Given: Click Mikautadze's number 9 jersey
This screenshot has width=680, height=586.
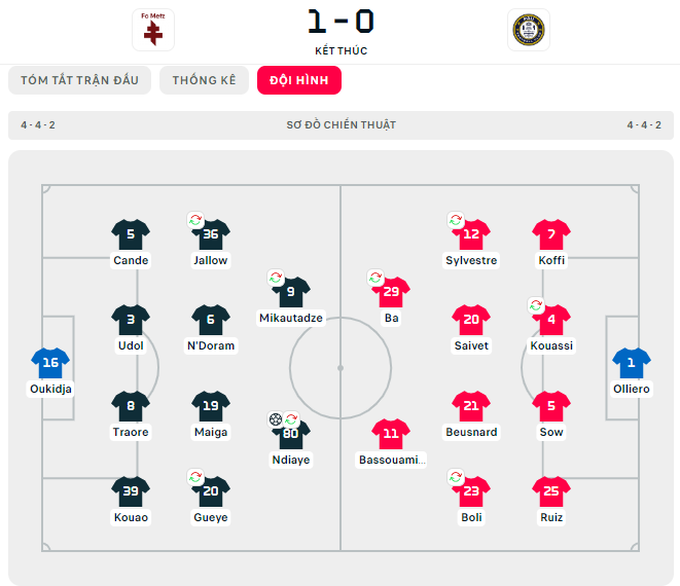Looking at the screenshot, I should click(x=291, y=293).
